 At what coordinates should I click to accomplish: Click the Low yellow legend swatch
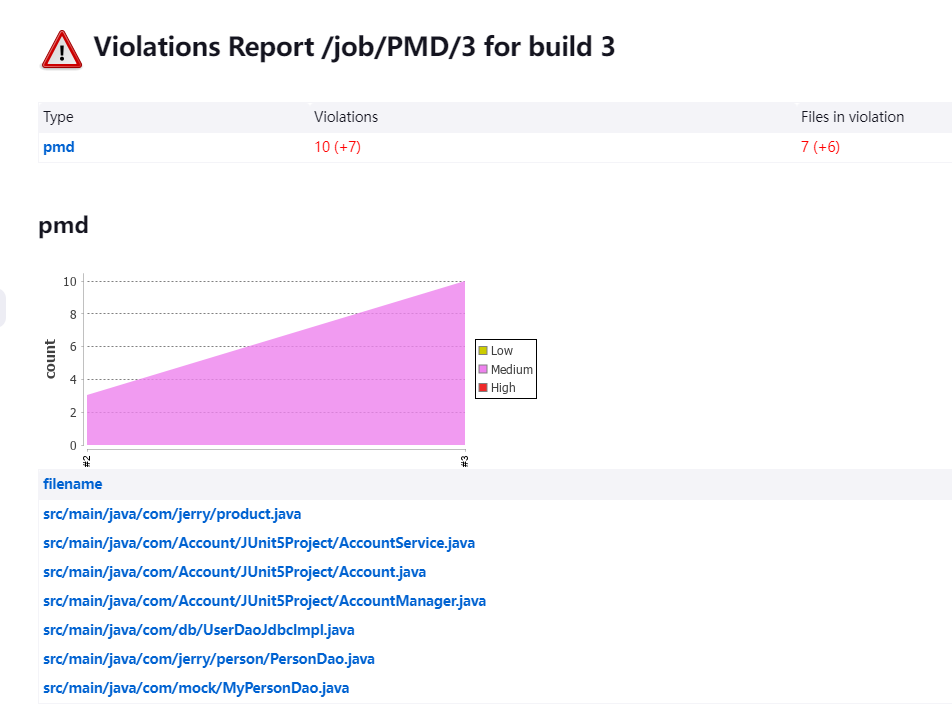pyautogui.click(x=483, y=350)
